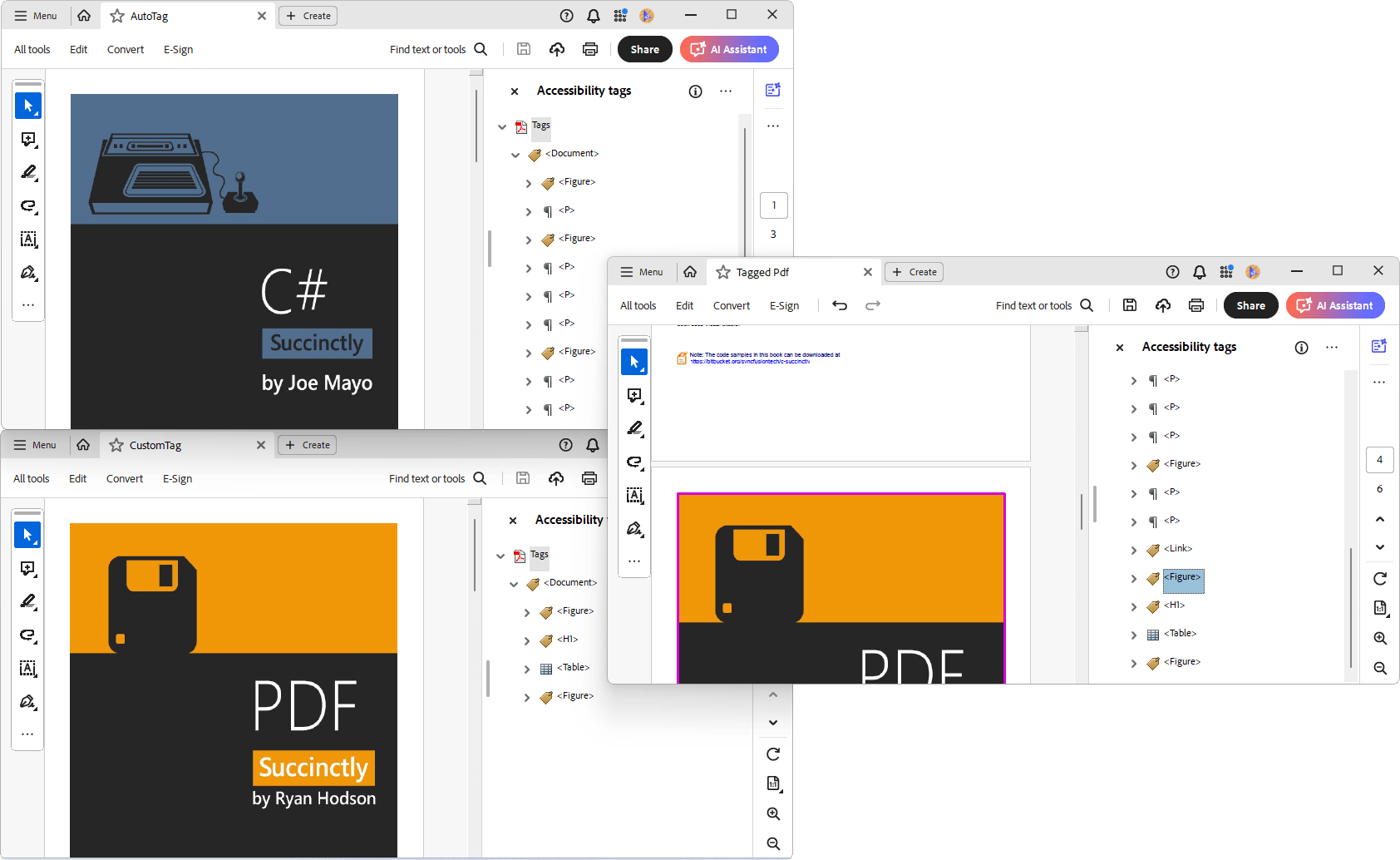Open notifications bell in AutoTag window

click(x=594, y=16)
